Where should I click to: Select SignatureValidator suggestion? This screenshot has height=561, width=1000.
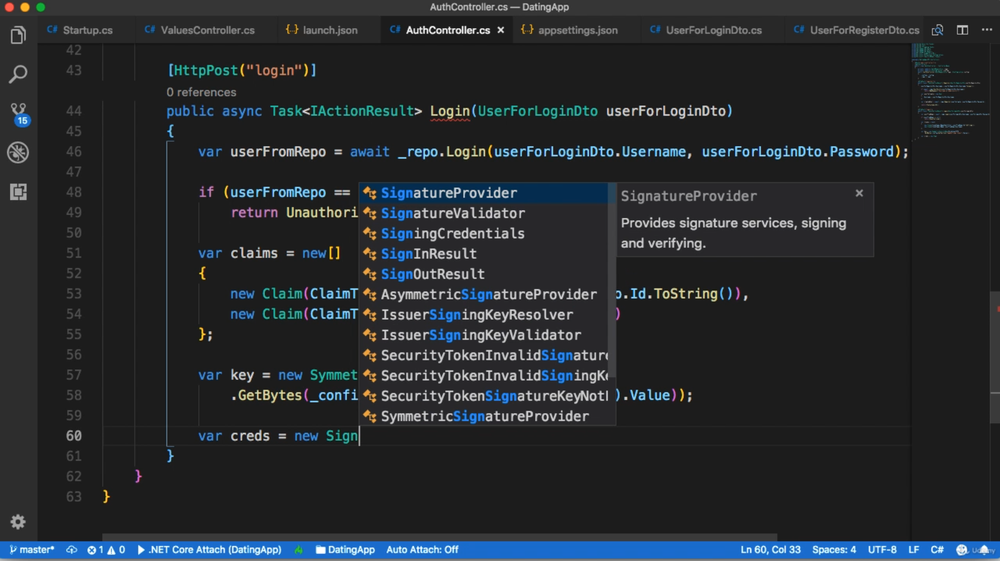pyautogui.click(x=484, y=214)
